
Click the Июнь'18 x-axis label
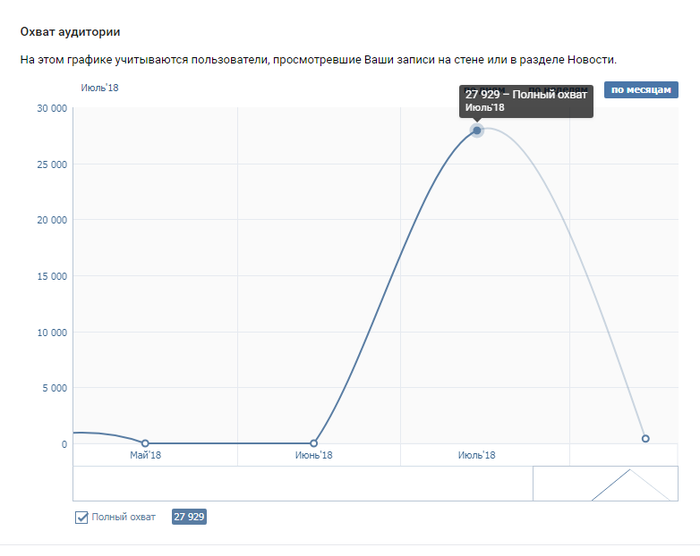(314, 456)
